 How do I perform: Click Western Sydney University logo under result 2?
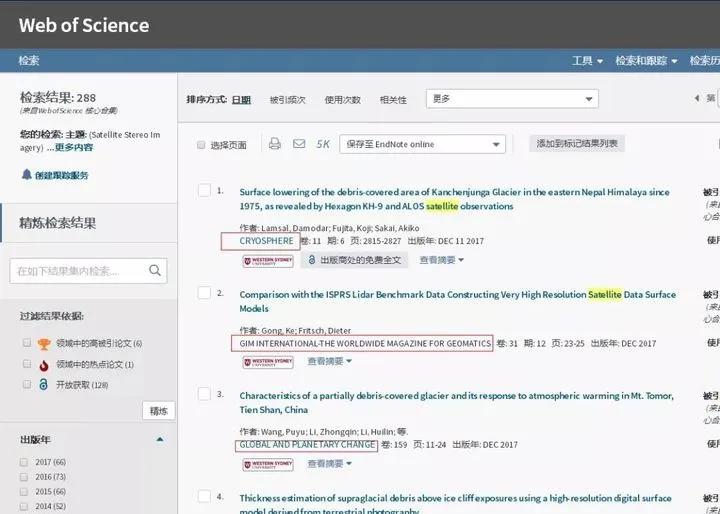point(268,362)
